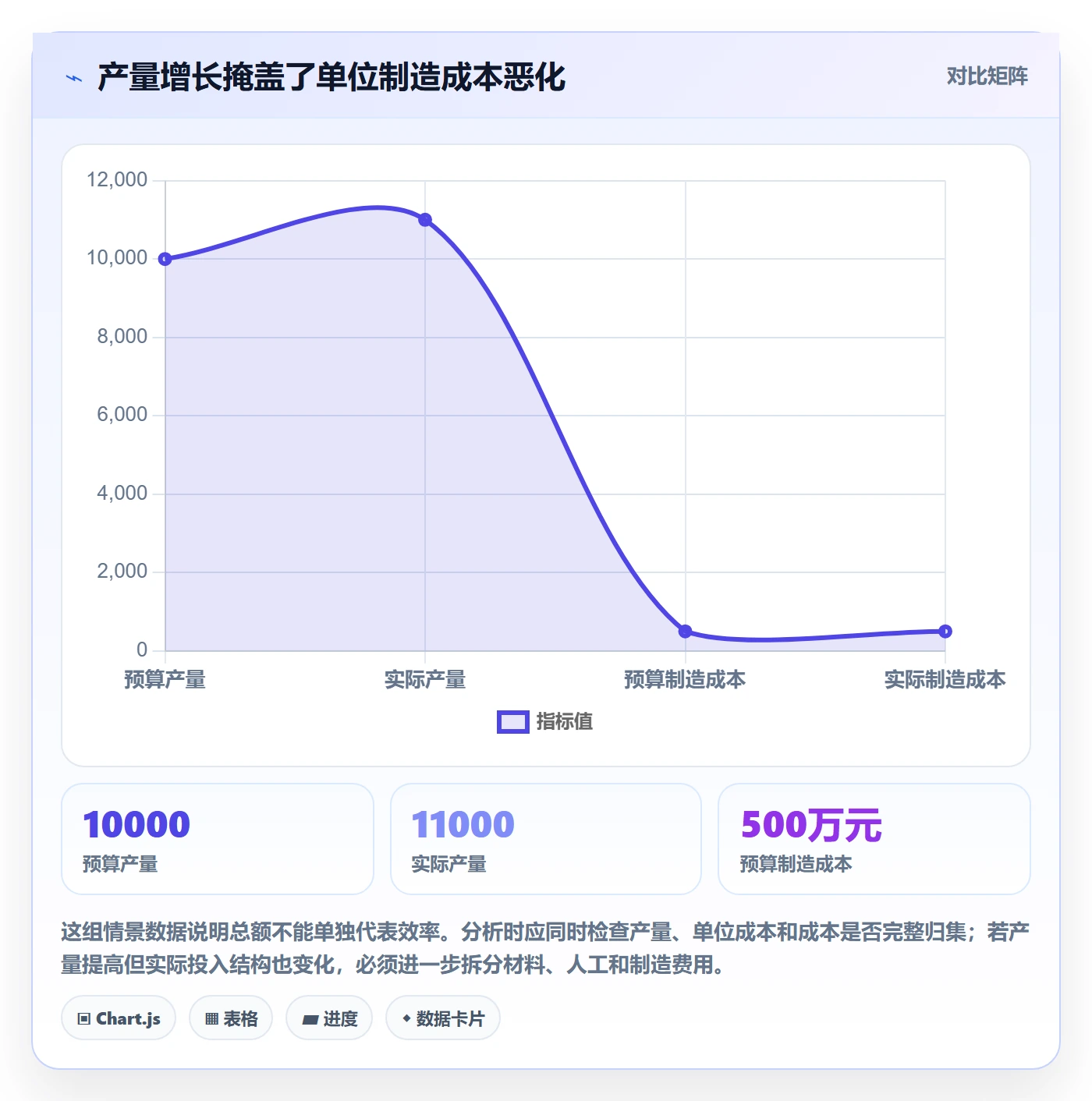1092x1101 pixels.
Task: Click the 预算制造成本 x-axis label
Action: [x=685, y=680]
